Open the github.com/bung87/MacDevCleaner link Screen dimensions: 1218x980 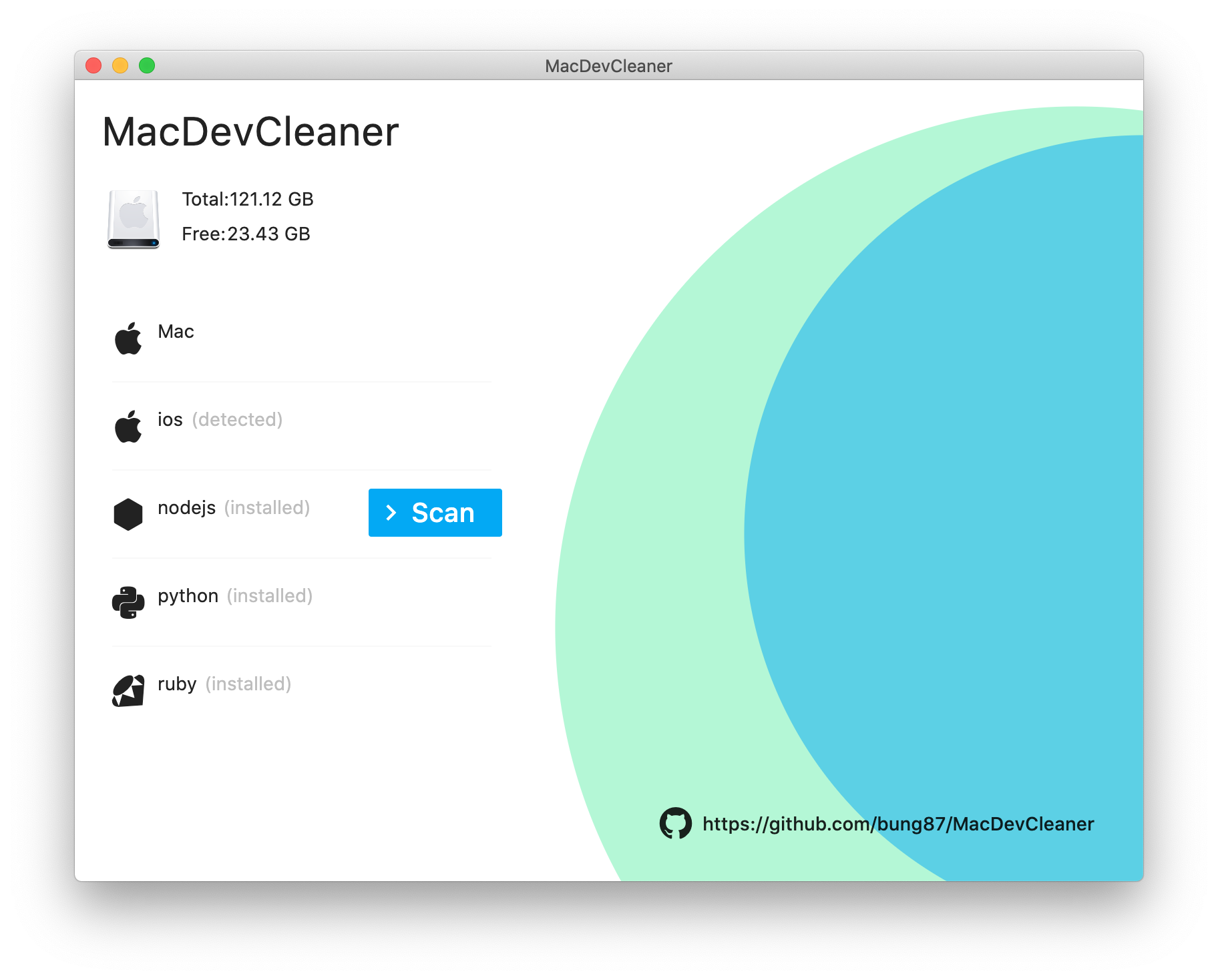point(898,824)
